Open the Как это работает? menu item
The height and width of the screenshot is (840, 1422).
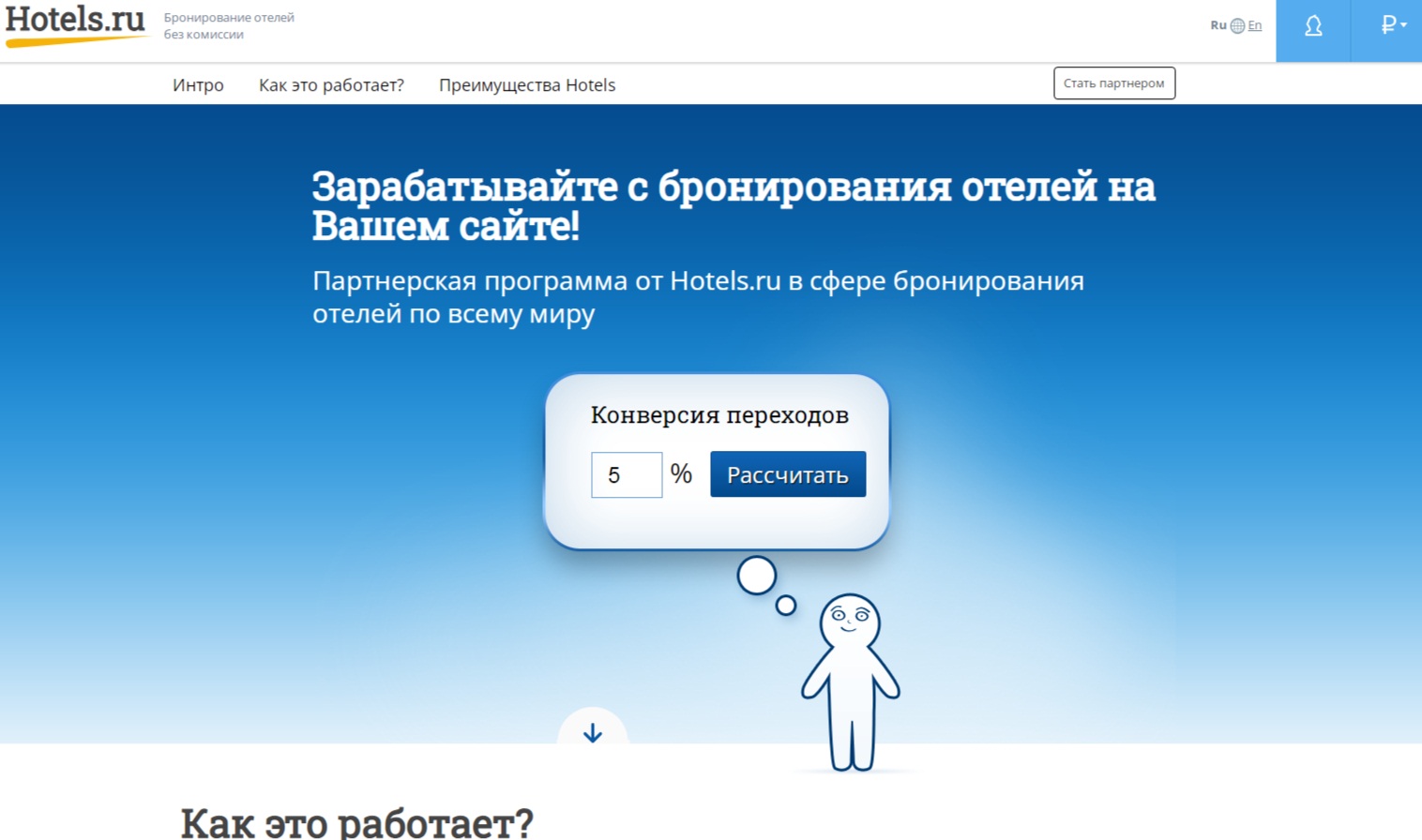coord(331,85)
